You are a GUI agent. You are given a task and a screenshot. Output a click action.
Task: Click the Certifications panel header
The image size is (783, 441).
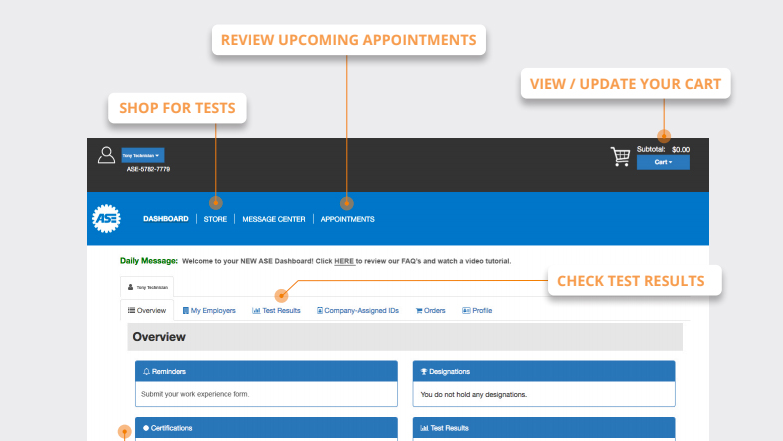(266, 428)
